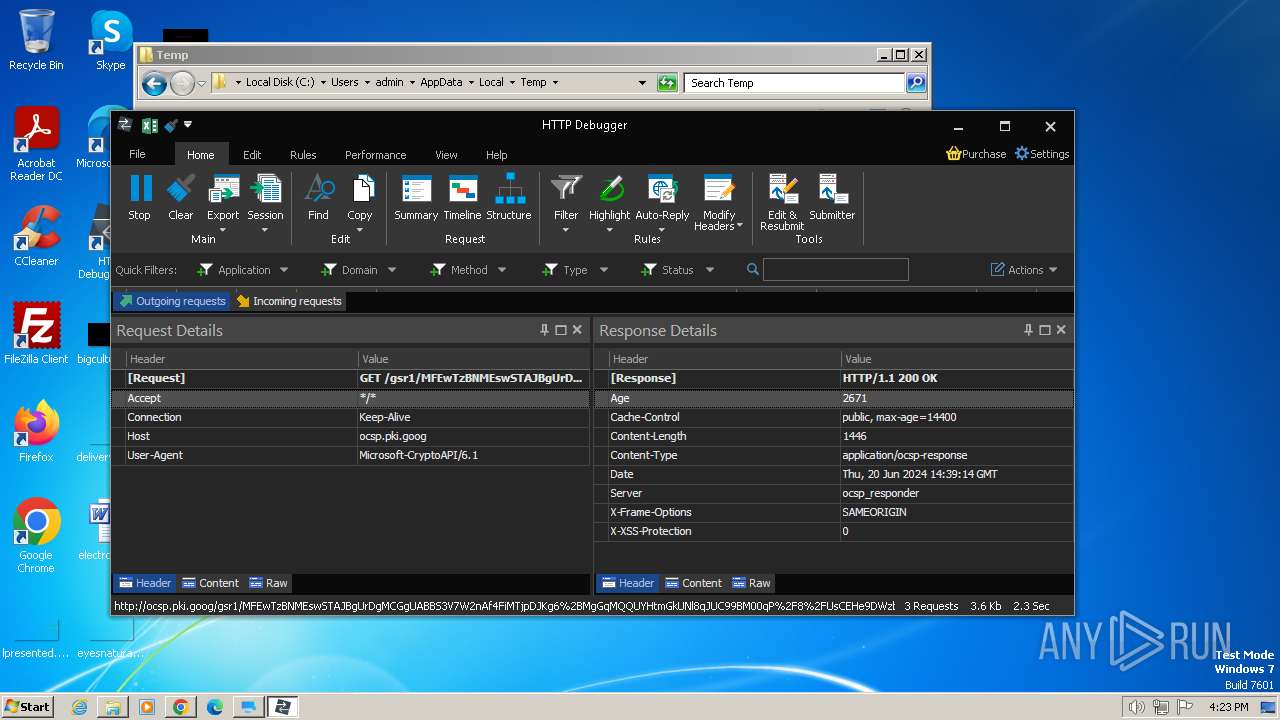1280x720 pixels.
Task: Pin the Request Details panel
Action: pyautogui.click(x=545, y=330)
